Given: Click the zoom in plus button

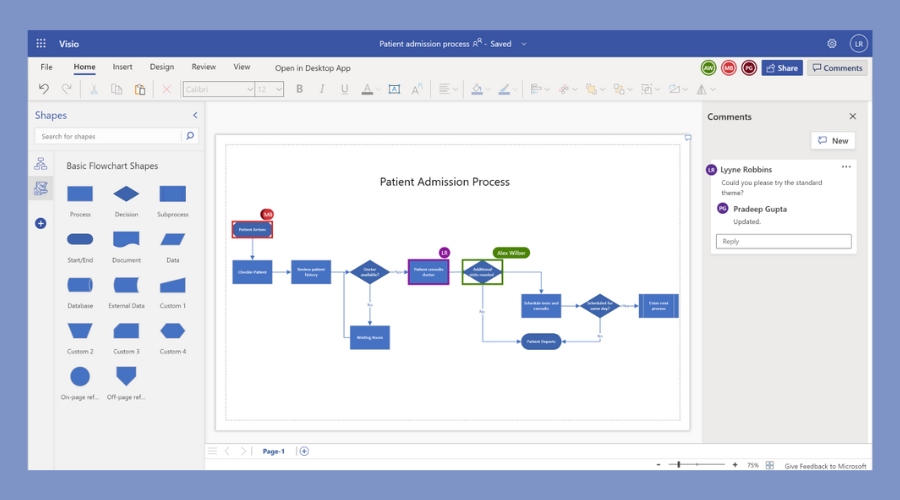Looking at the screenshot, I should tap(735, 465).
